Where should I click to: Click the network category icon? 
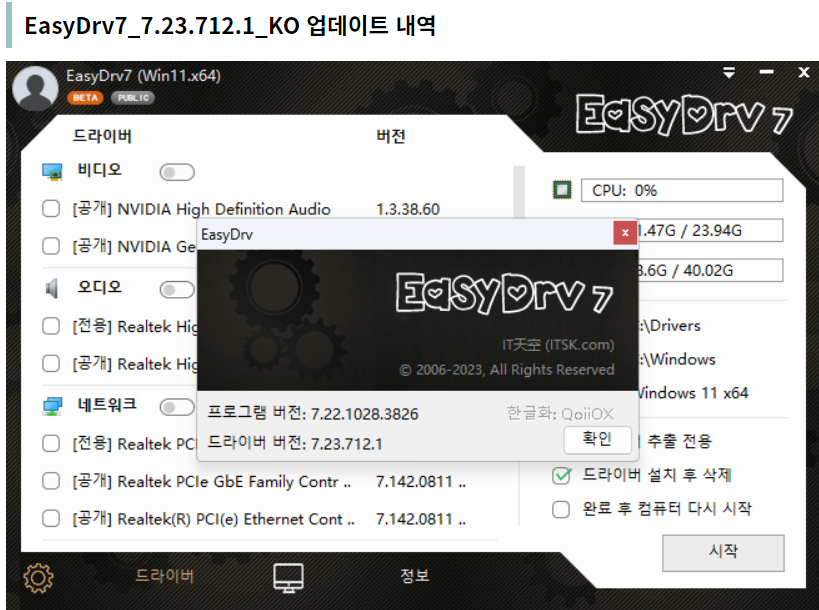(x=52, y=406)
